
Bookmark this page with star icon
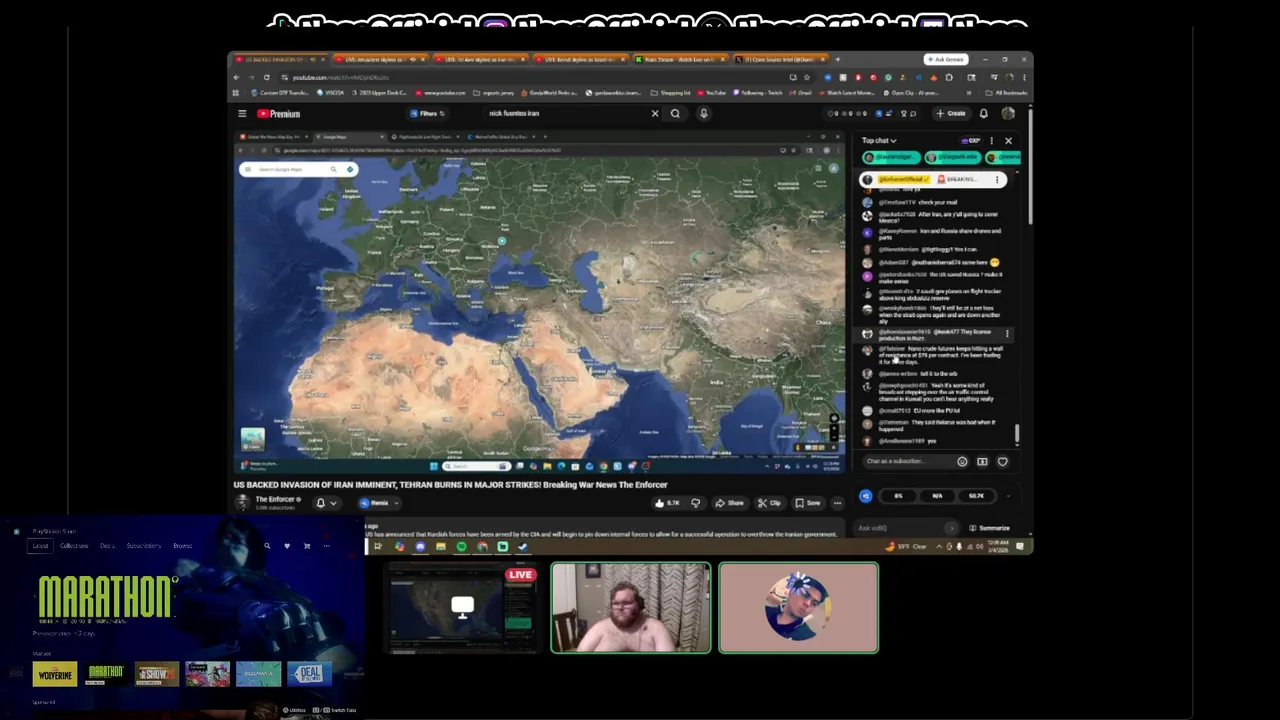click(x=807, y=77)
